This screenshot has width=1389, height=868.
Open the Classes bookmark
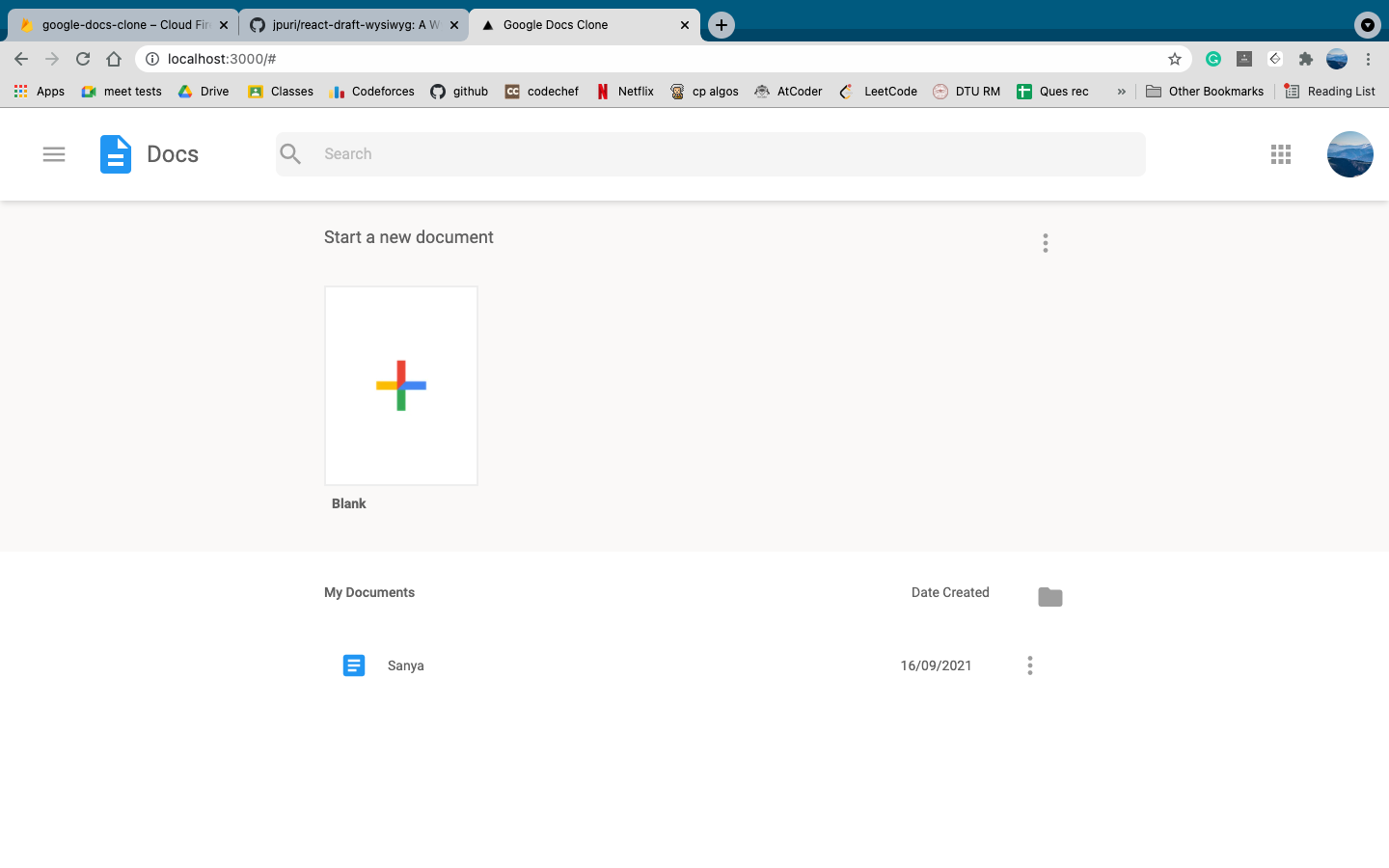(281, 92)
